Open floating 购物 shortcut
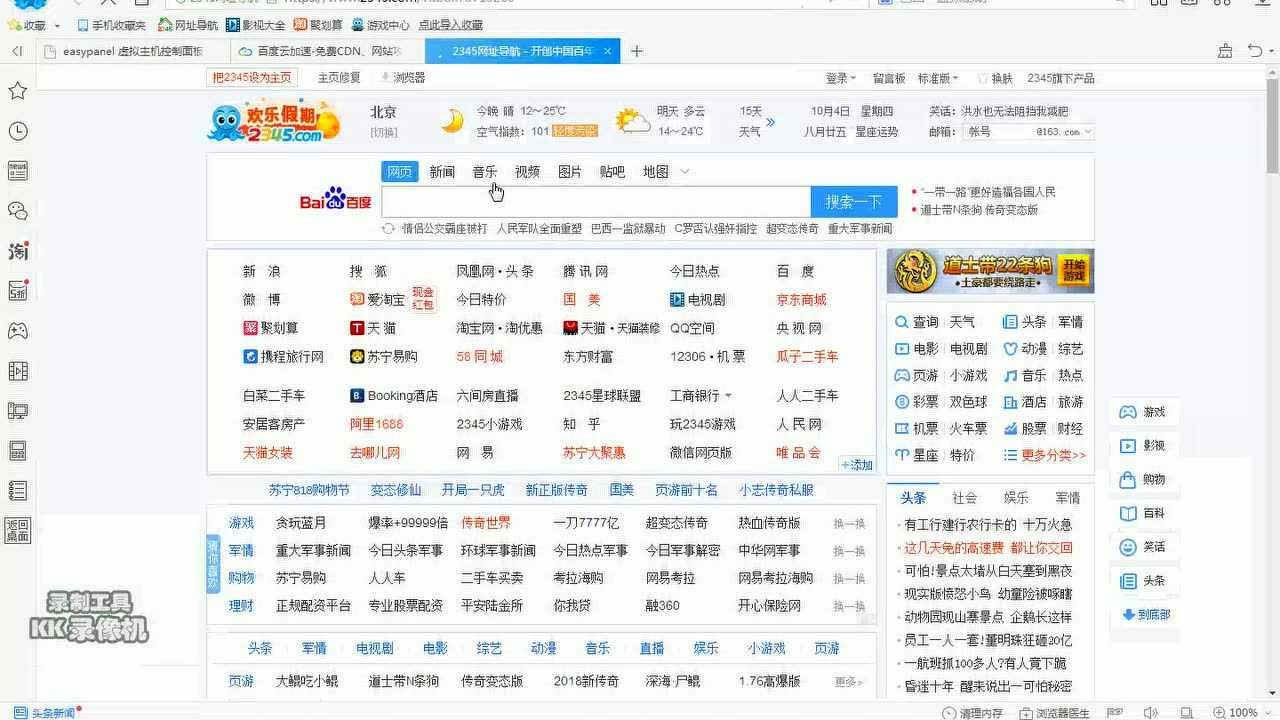The image size is (1280, 720). pyautogui.click(x=1142, y=479)
